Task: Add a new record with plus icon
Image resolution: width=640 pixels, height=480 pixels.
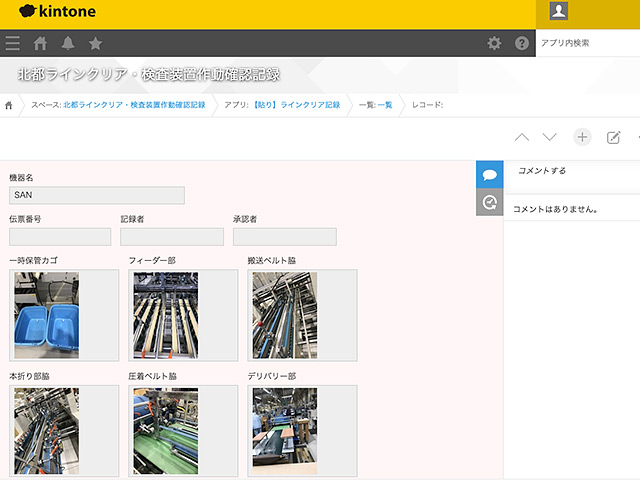Action: [582, 137]
